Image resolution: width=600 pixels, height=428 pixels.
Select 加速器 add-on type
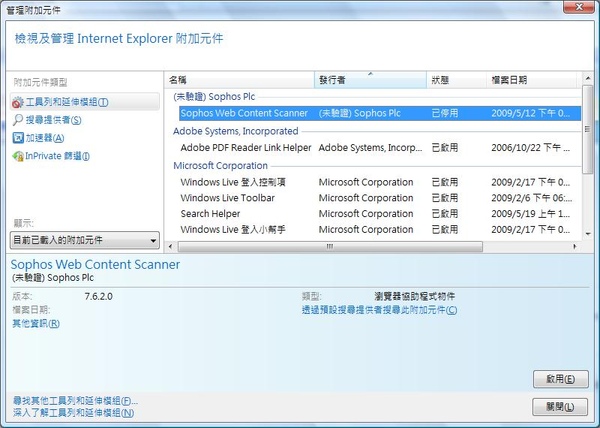(x=45, y=138)
